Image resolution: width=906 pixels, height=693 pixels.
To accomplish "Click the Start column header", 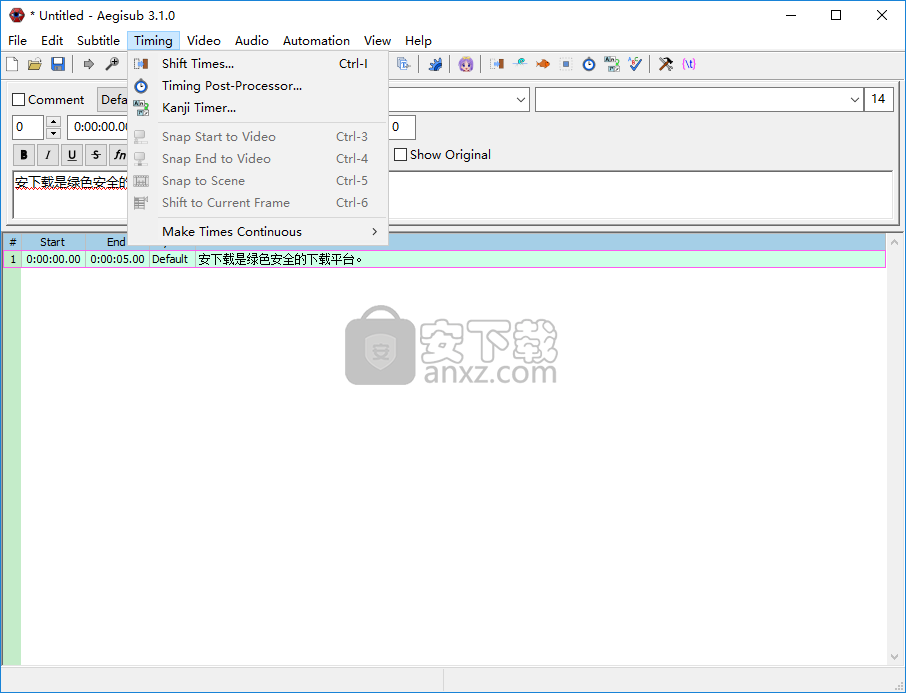I will (x=53, y=242).
